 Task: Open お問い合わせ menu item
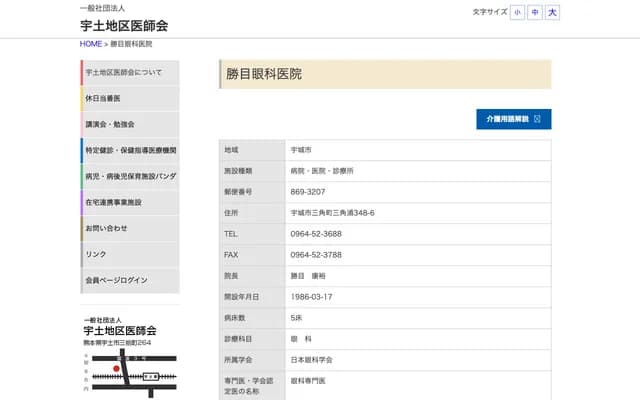pyautogui.click(x=130, y=228)
